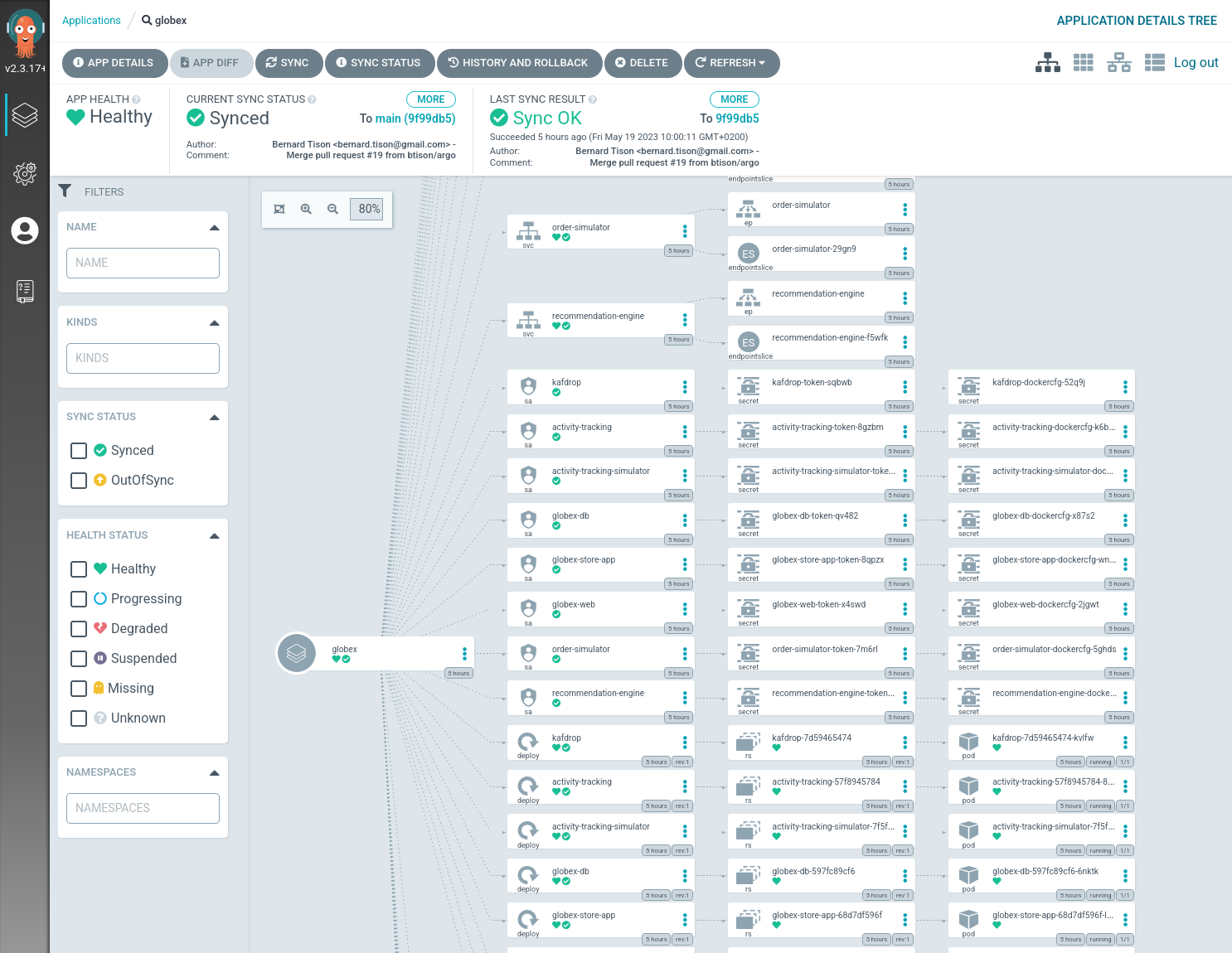
Task: Click the globex-db pod cube icon
Action: pos(968,874)
